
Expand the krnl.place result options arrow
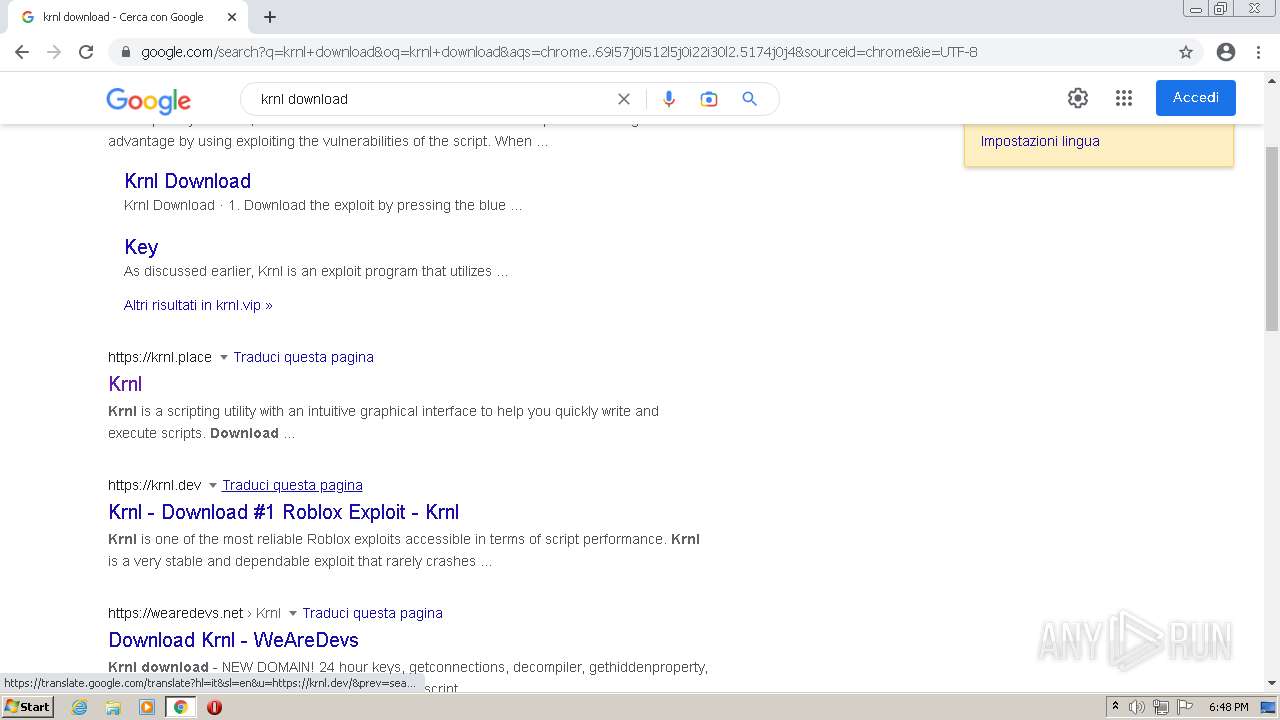coord(223,358)
